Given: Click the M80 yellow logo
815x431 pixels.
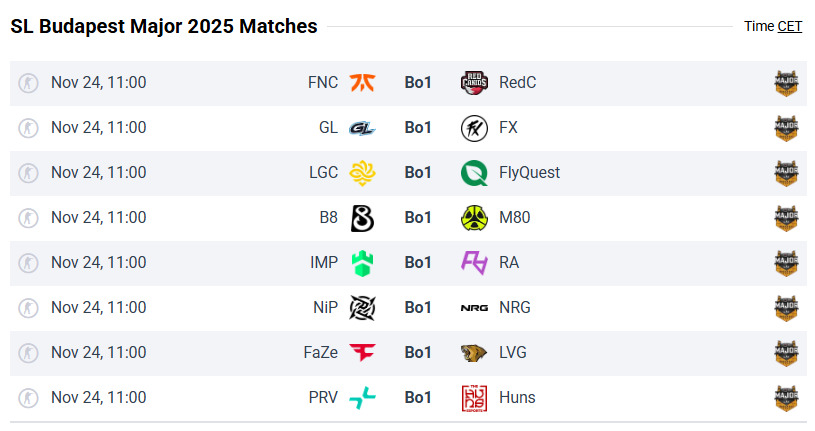Looking at the screenshot, I should pos(474,218).
